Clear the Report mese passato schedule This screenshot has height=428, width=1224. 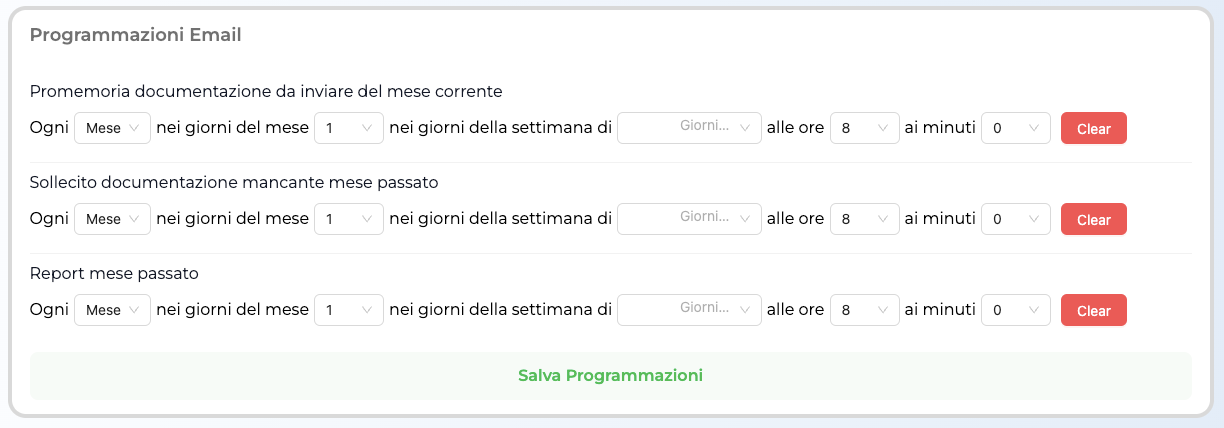1093,310
